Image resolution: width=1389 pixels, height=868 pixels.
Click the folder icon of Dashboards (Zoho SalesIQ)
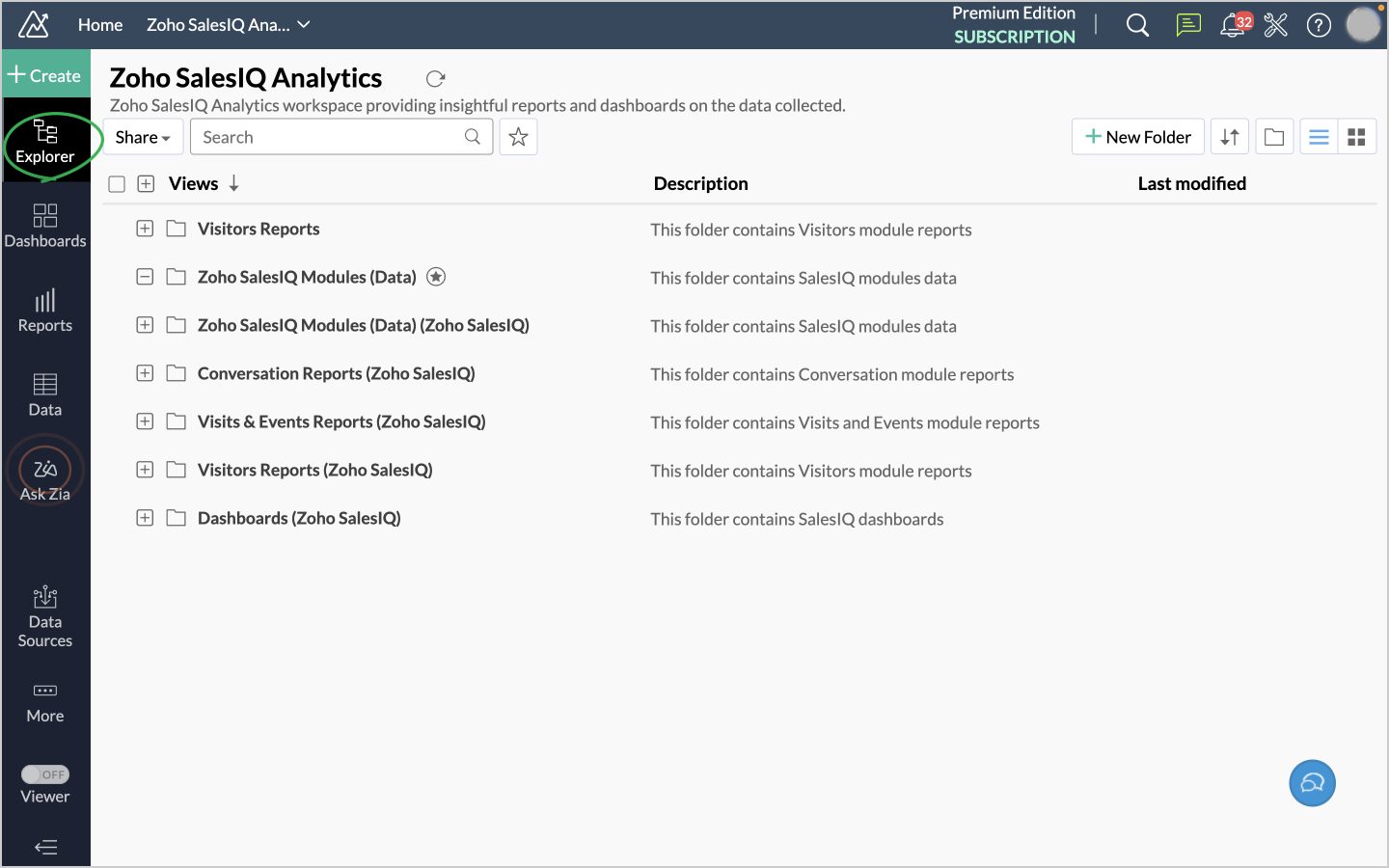[176, 518]
